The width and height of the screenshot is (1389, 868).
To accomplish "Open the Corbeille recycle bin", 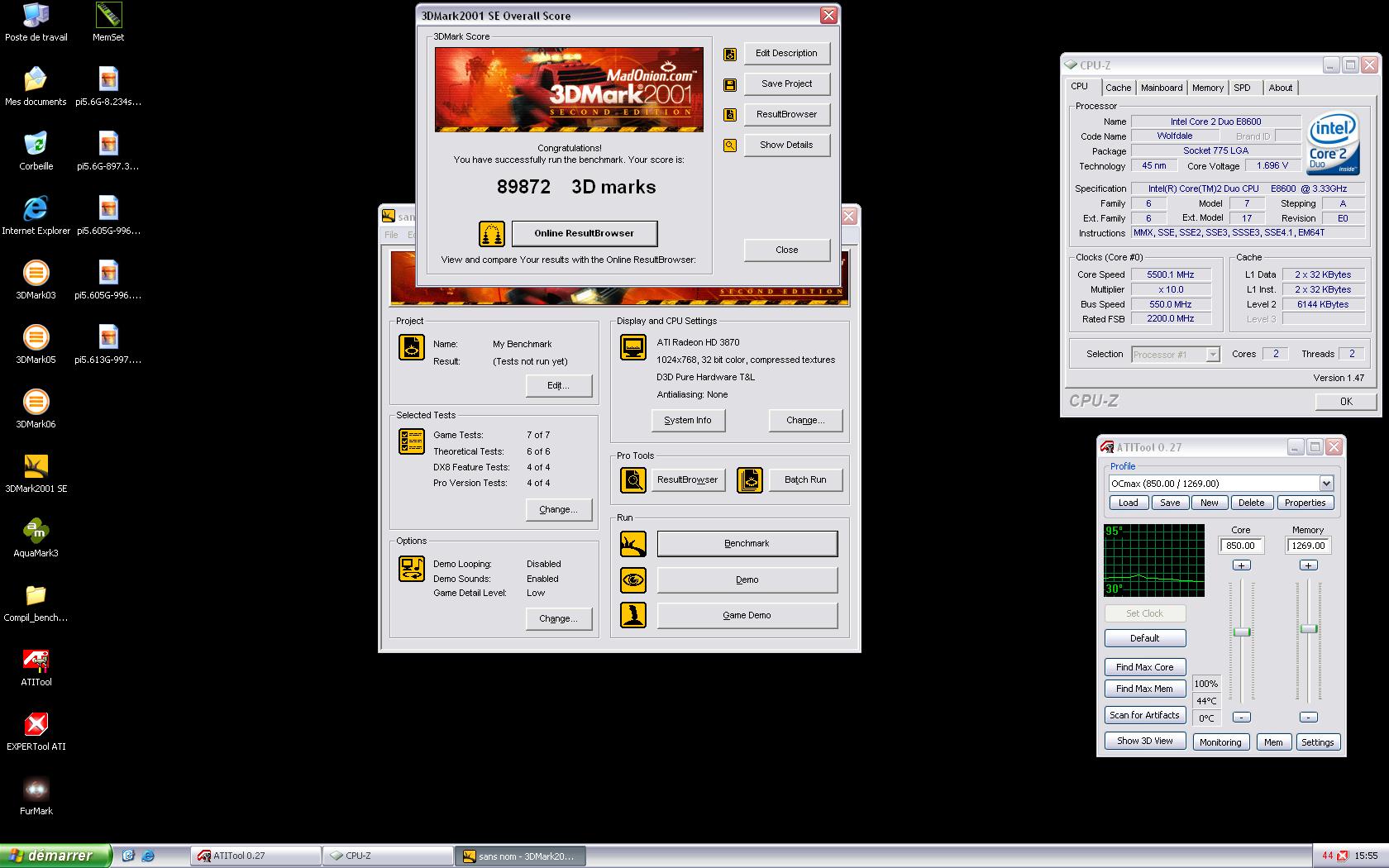I will click(36, 151).
